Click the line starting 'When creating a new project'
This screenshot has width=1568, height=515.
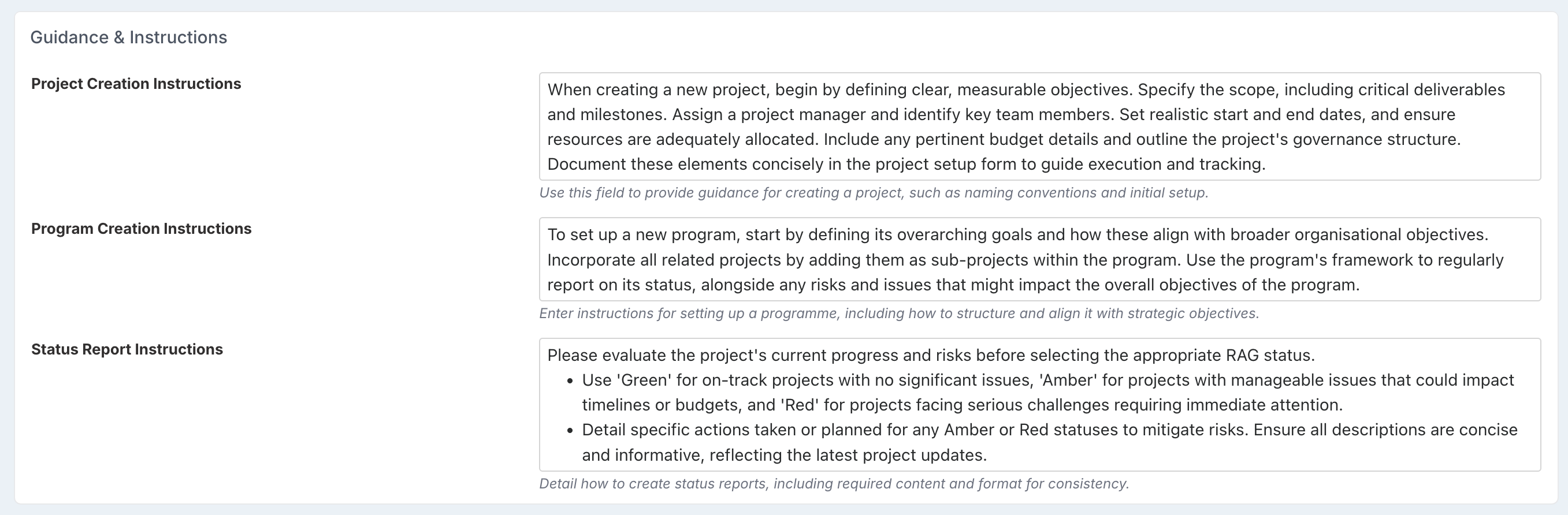tap(1025, 89)
